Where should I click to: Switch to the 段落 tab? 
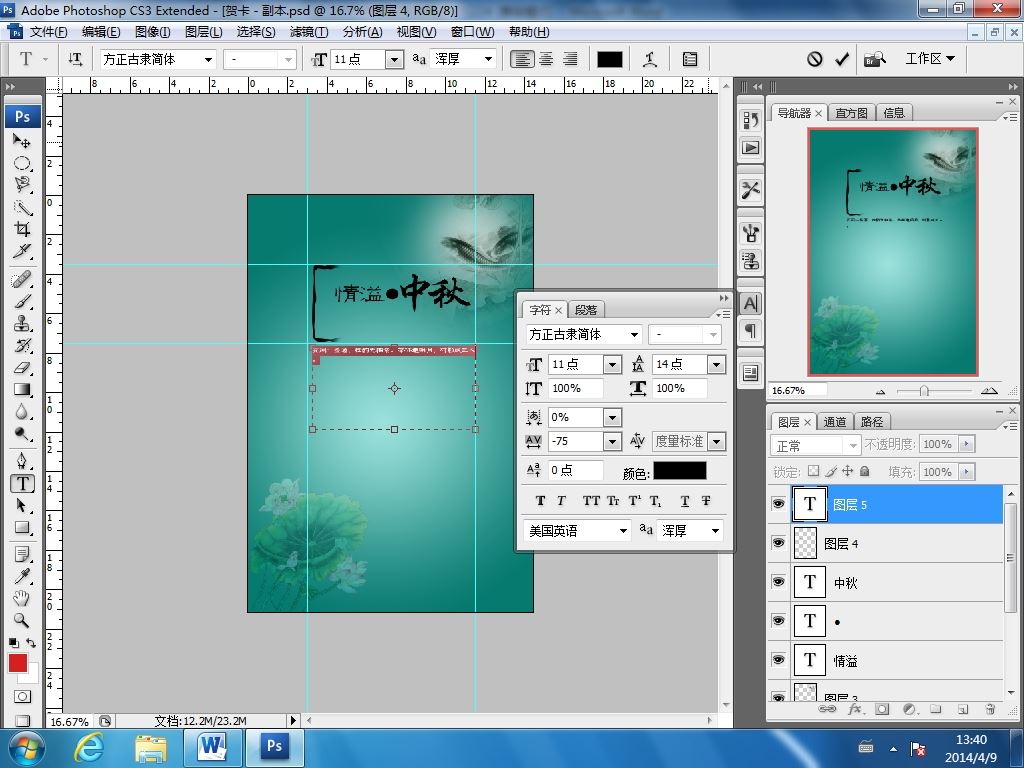coord(586,310)
